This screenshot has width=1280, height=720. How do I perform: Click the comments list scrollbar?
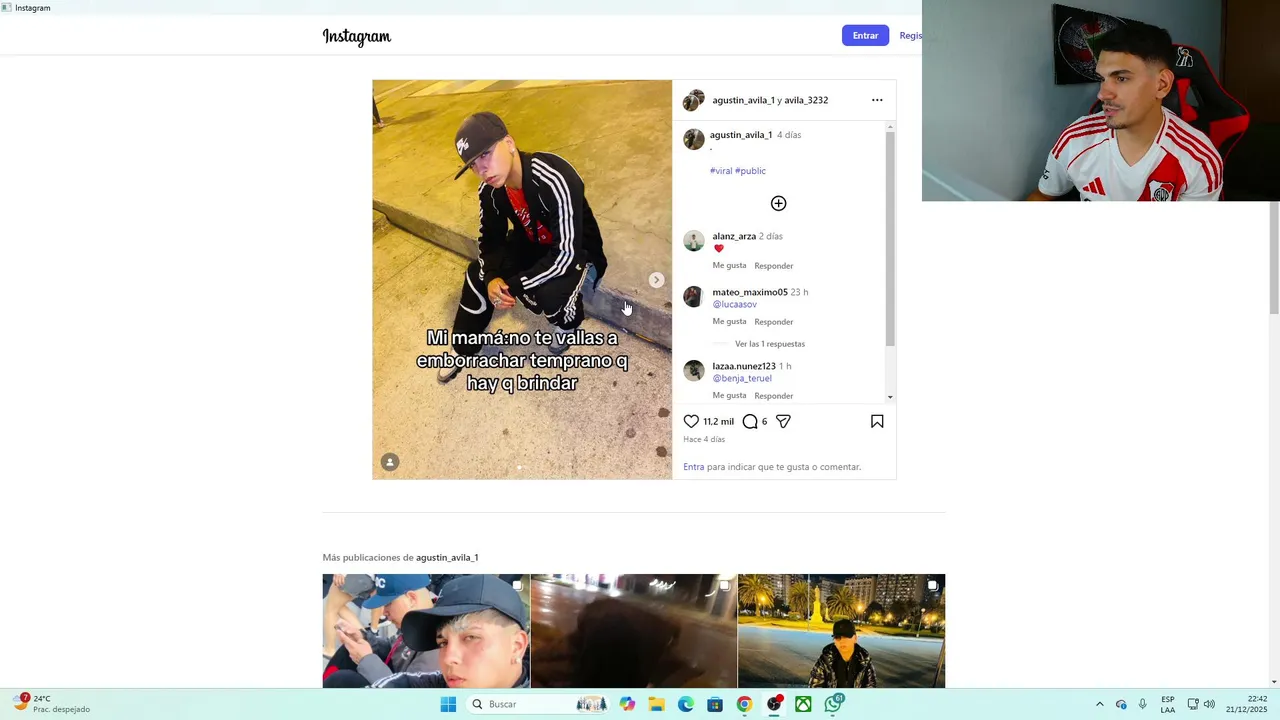pyautogui.click(x=890, y=240)
